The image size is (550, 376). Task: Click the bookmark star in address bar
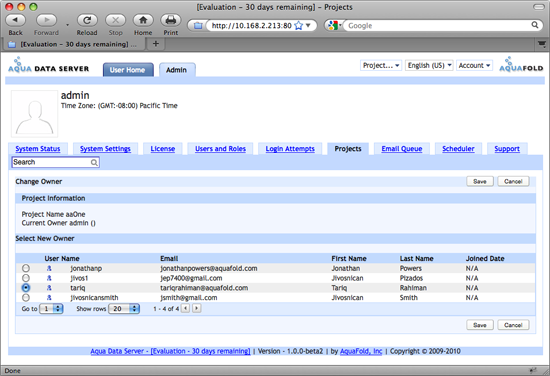(x=299, y=26)
